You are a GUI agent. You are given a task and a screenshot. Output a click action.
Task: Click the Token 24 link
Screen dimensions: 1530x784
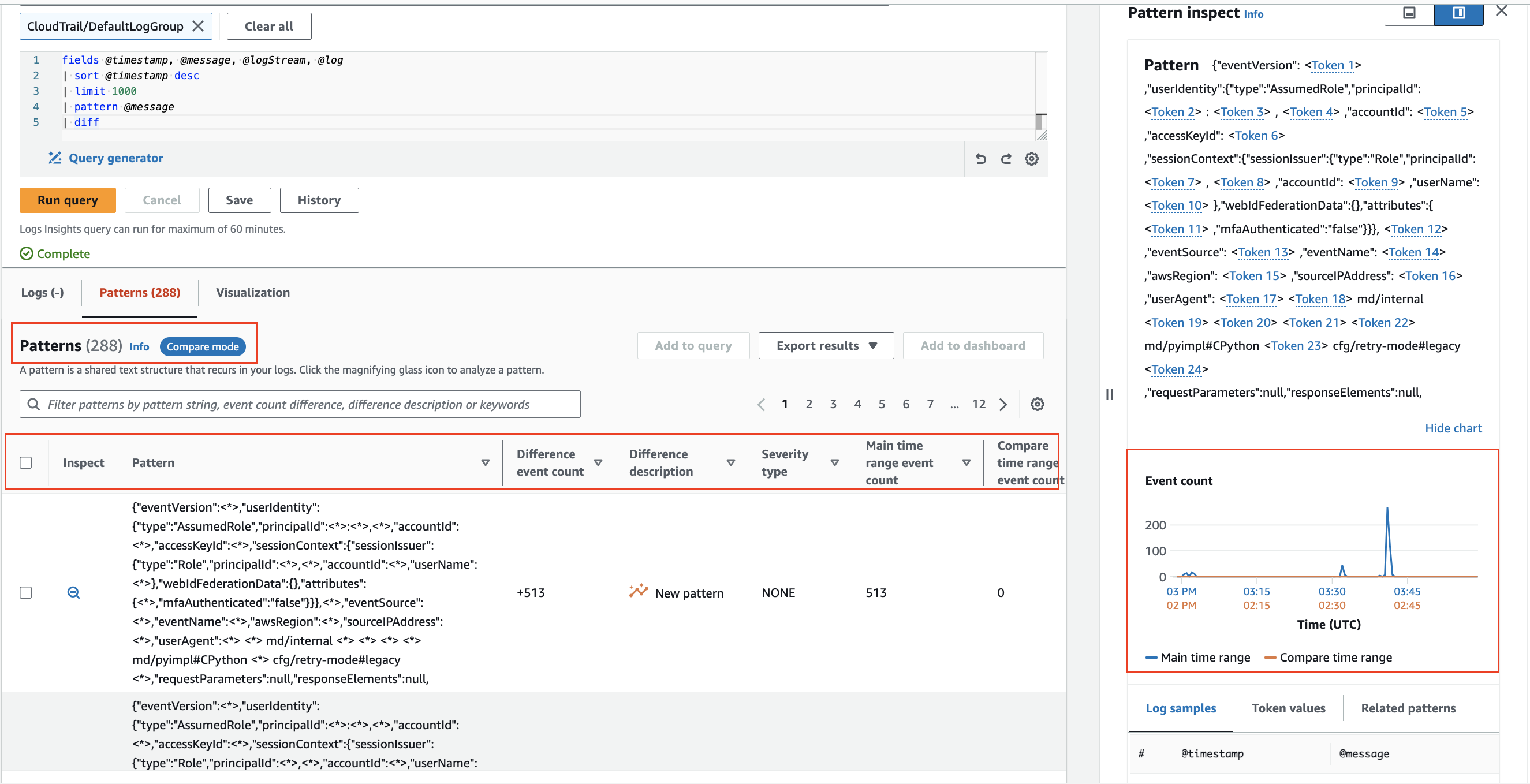(x=1176, y=369)
